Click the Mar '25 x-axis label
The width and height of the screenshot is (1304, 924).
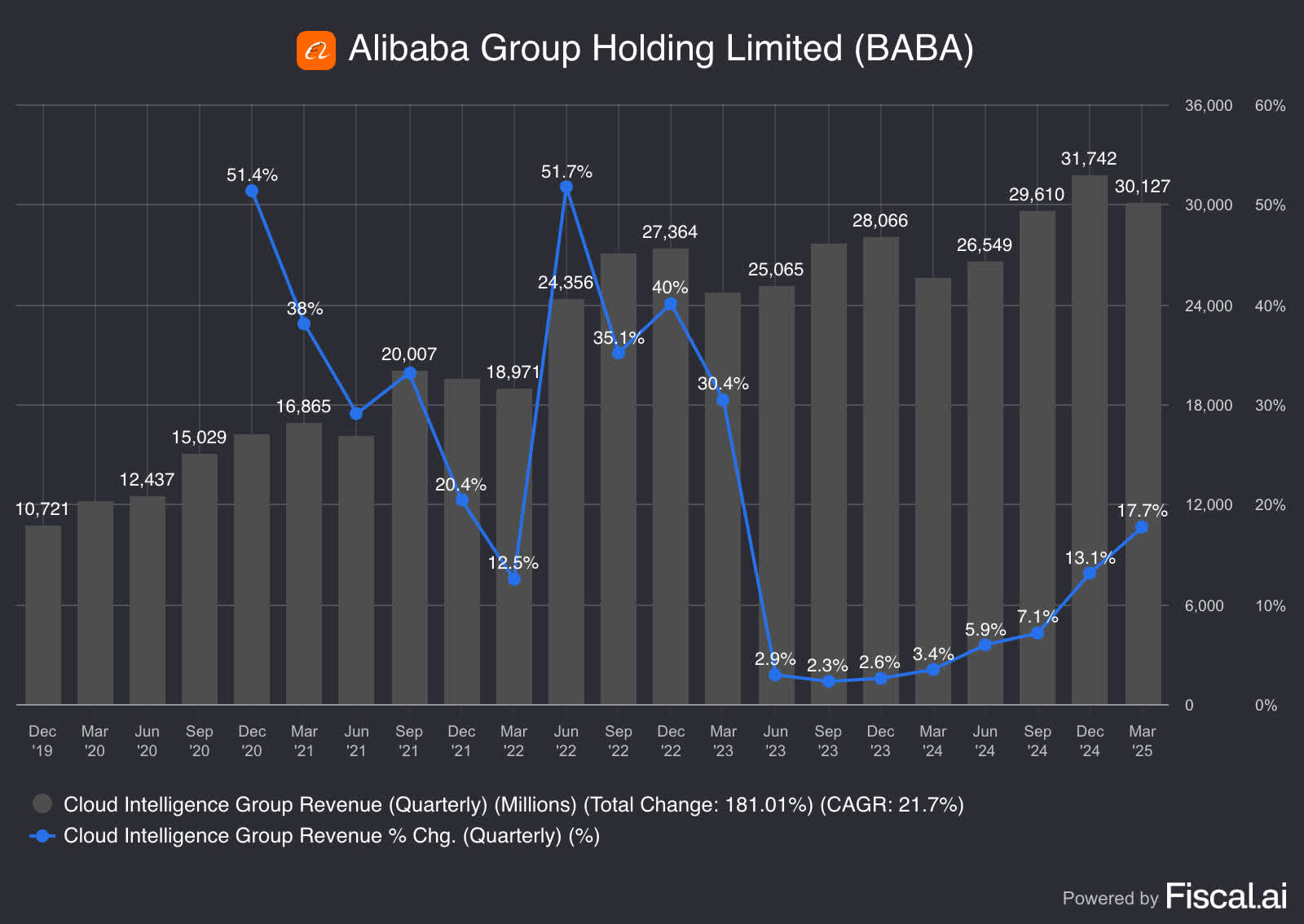click(x=1142, y=741)
